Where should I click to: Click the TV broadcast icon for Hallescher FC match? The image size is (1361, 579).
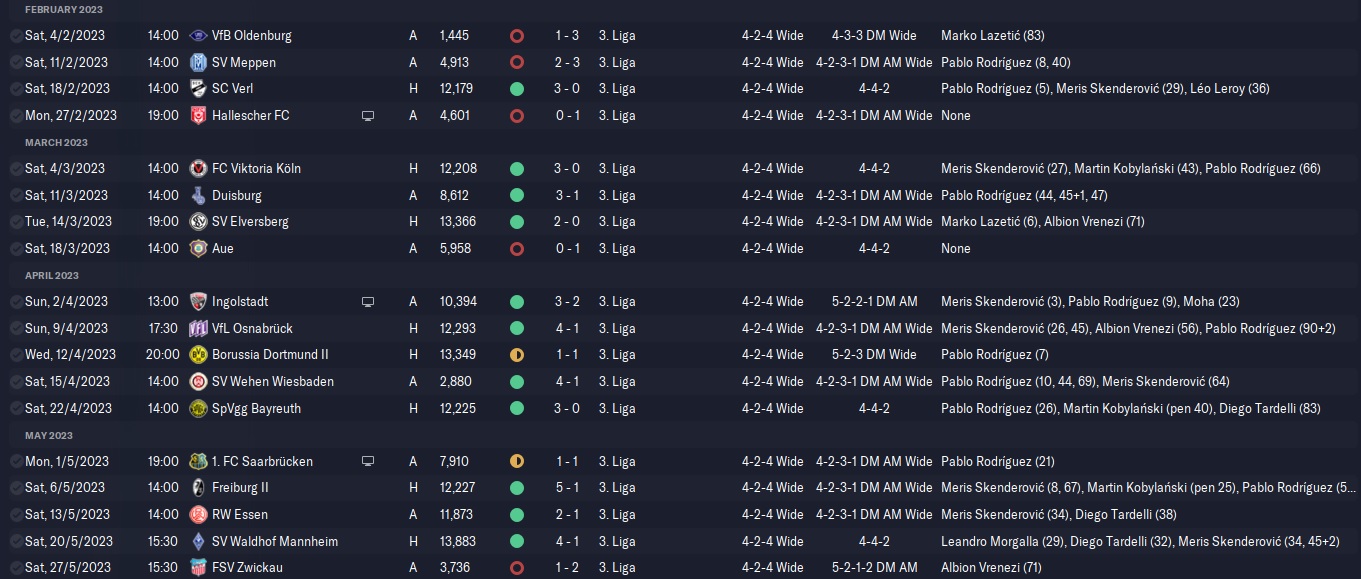[368, 115]
